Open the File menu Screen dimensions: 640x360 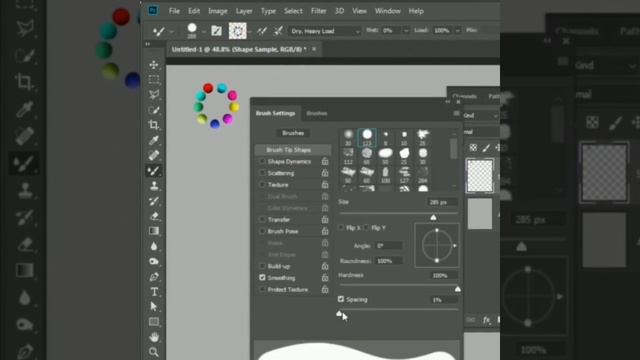pyautogui.click(x=174, y=11)
